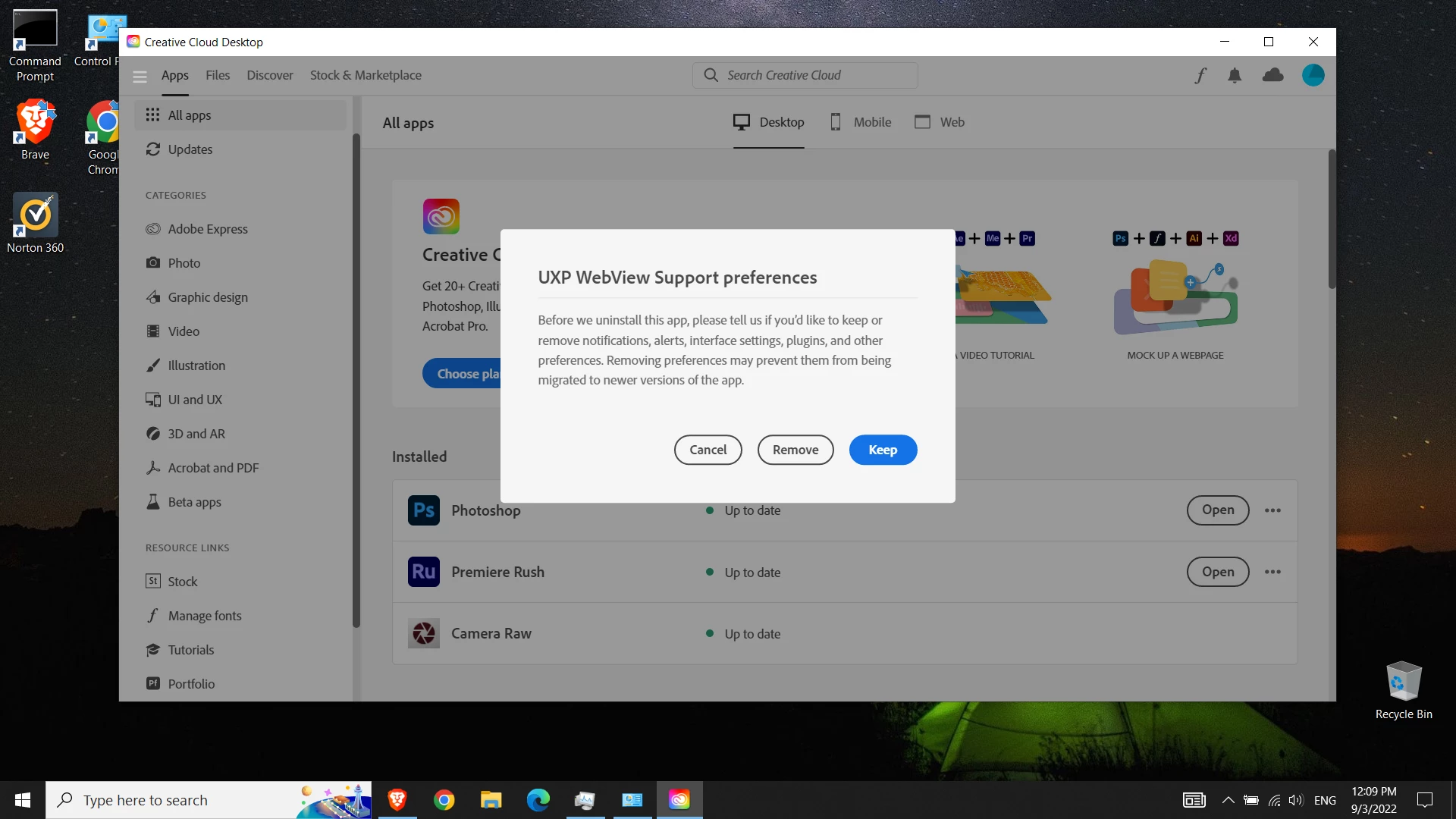Open the account profile avatar

pyautogui.click(x=1313, y=75)
